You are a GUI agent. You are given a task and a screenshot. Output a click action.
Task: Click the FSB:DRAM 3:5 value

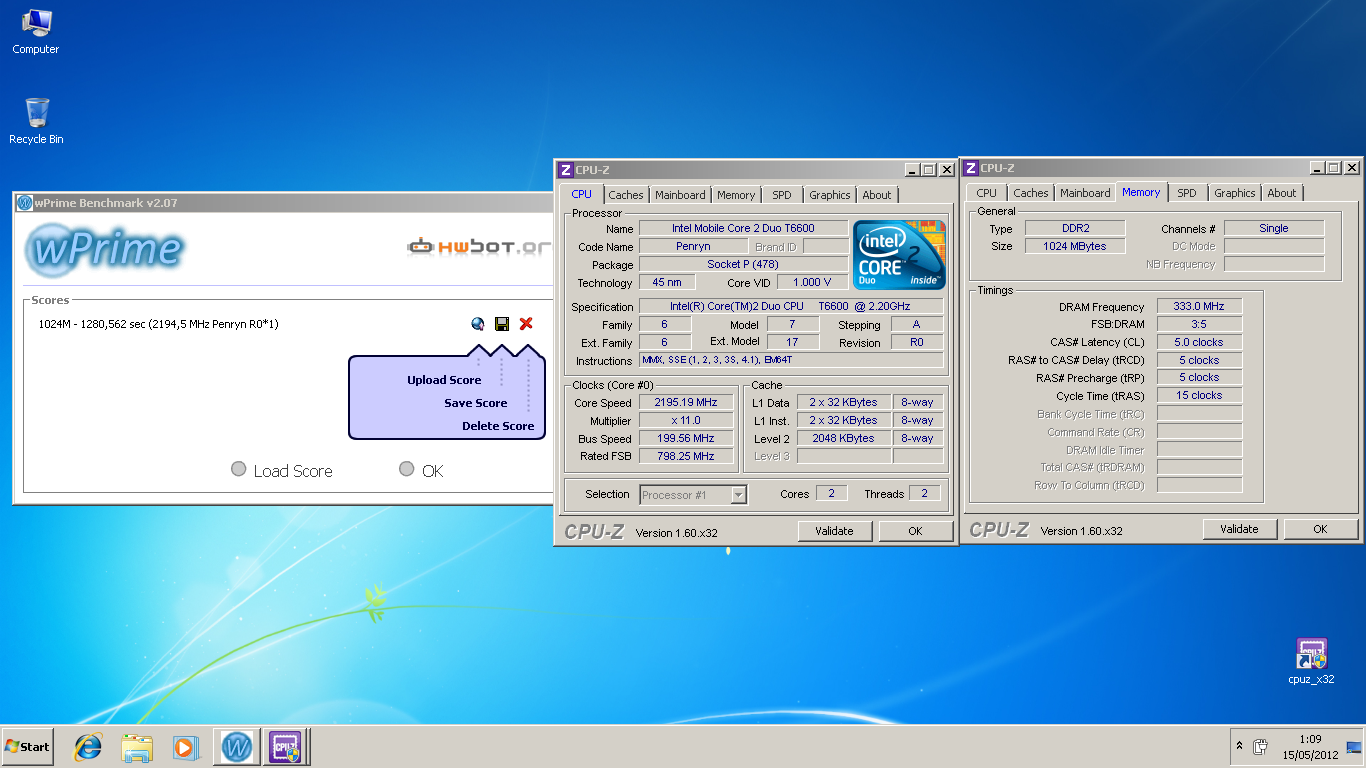[x=1199, y=324]
